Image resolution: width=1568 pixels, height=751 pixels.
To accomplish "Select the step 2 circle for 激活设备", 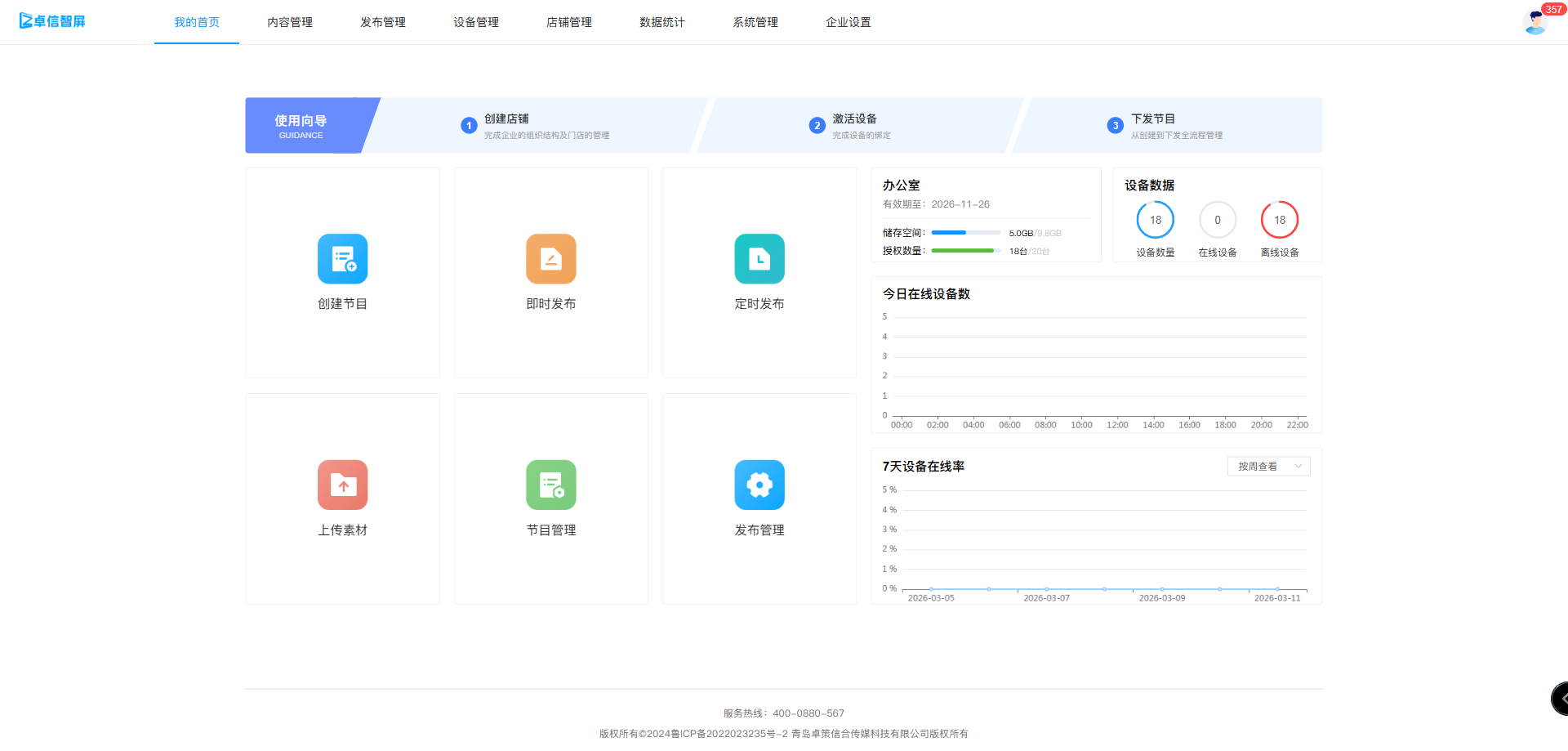I will [x=817, y=125].
